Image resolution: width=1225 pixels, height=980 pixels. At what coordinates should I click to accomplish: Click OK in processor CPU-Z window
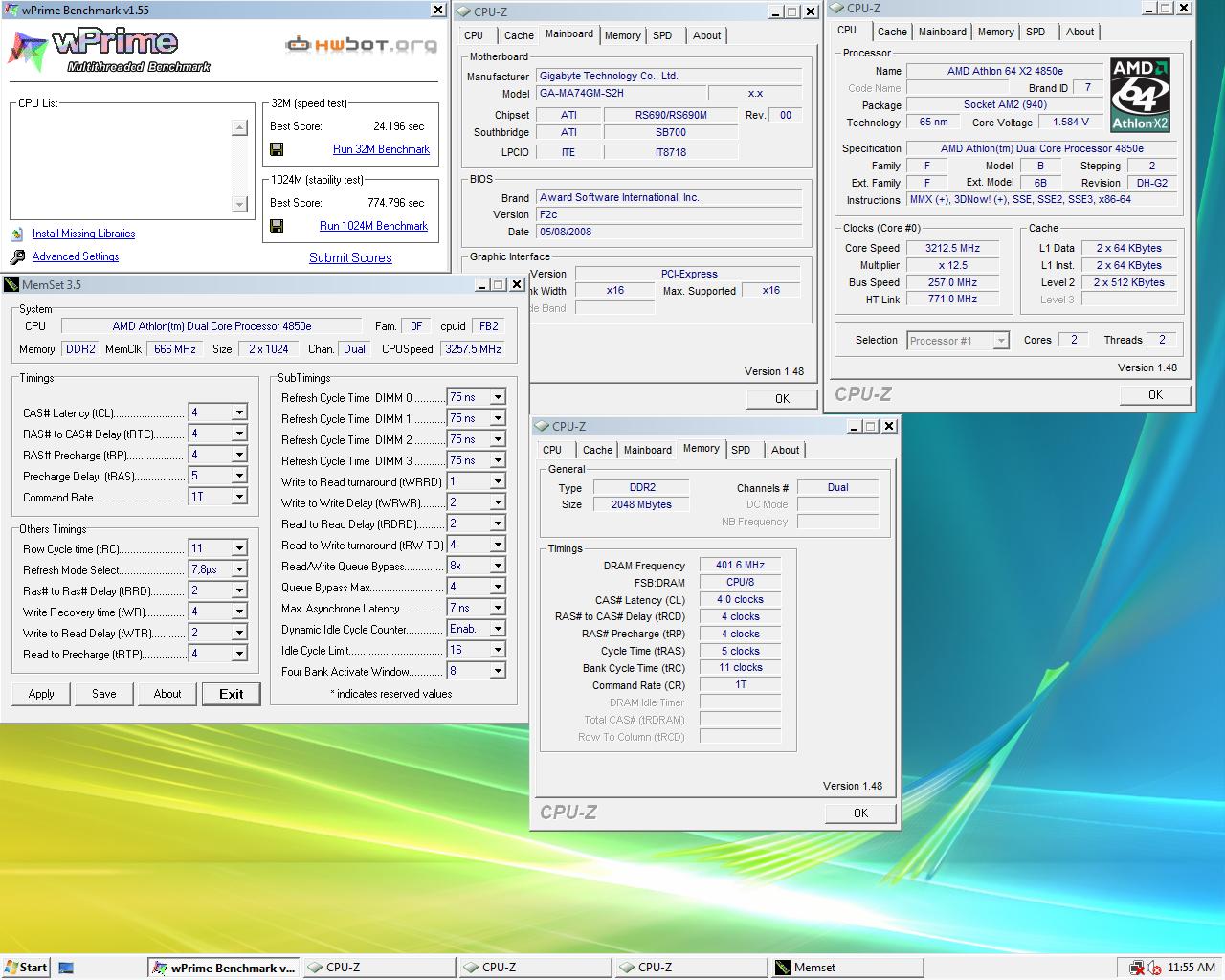coord(1155,394)
